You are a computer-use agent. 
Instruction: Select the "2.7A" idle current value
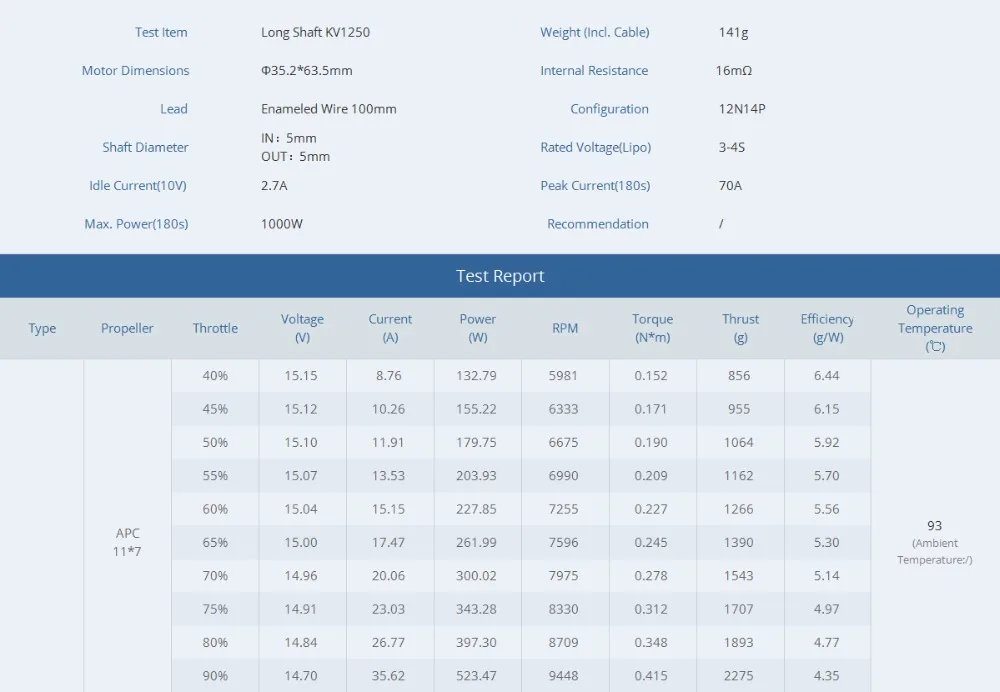pyautogui.click(x=274, y=185)
